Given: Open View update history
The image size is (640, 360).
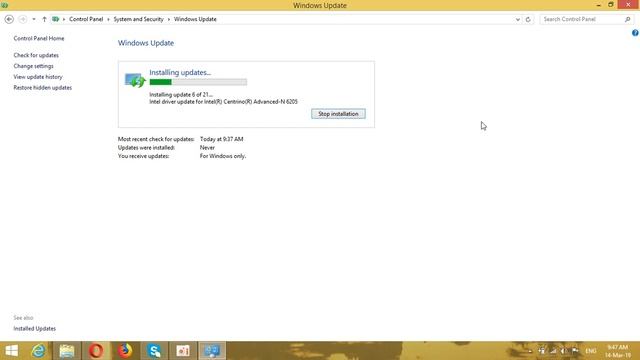Looking at the screenshot, I should click(38, 77).
